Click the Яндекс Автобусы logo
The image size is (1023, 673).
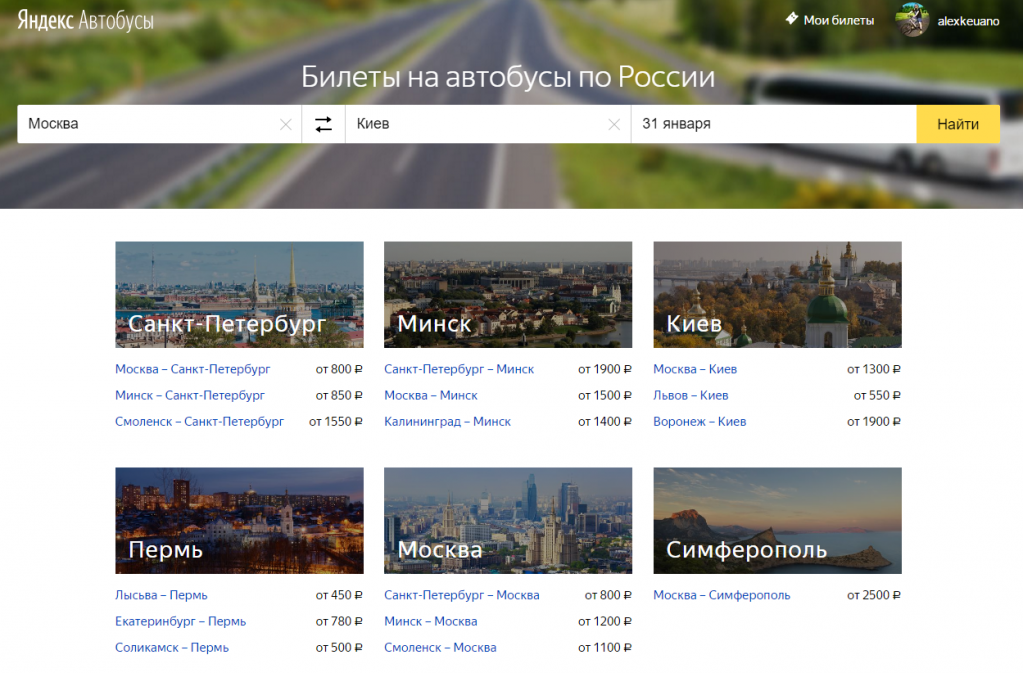86,20
